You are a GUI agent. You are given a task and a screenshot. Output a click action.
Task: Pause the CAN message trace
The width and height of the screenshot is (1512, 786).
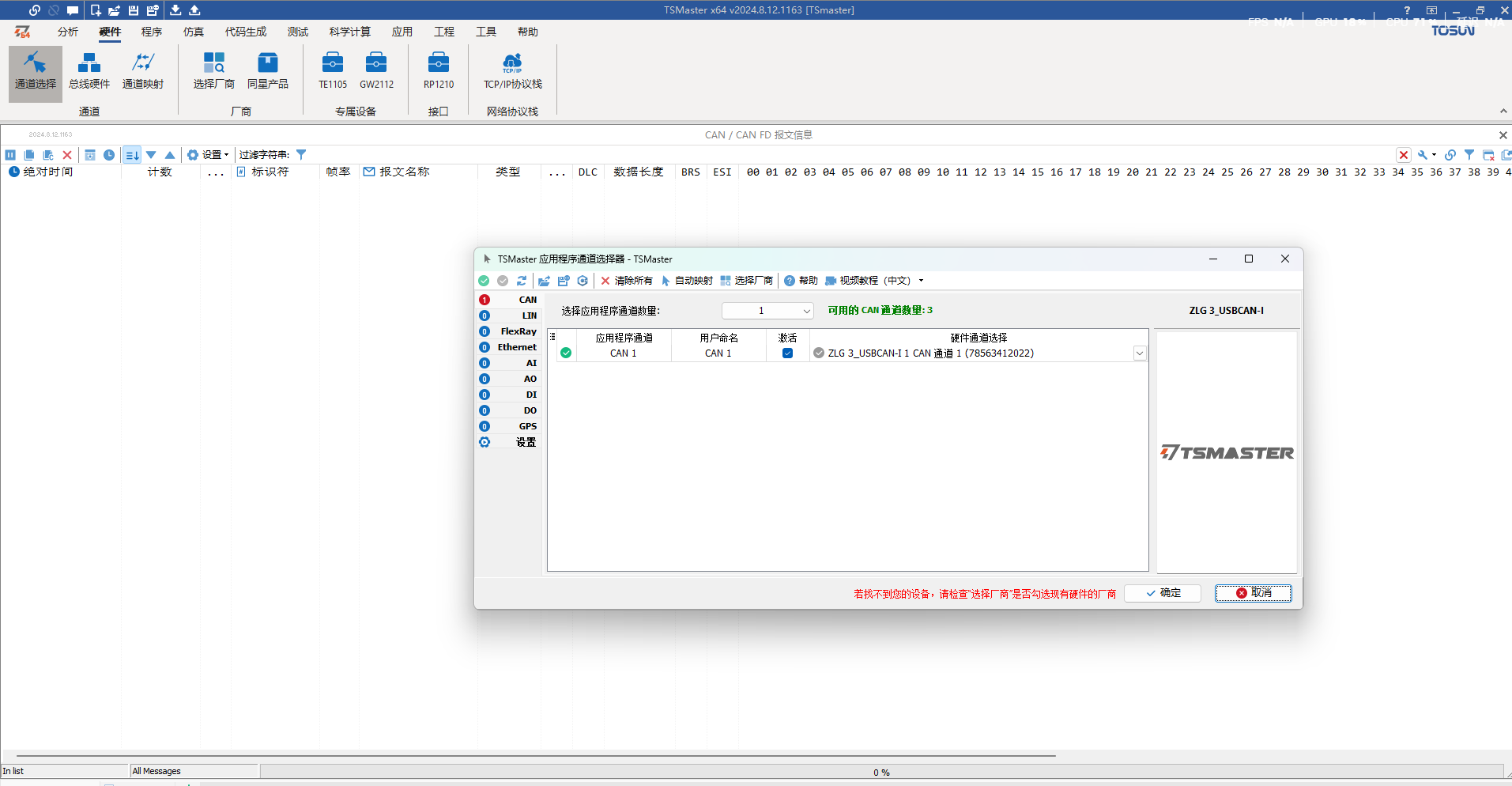pos(10,155)
